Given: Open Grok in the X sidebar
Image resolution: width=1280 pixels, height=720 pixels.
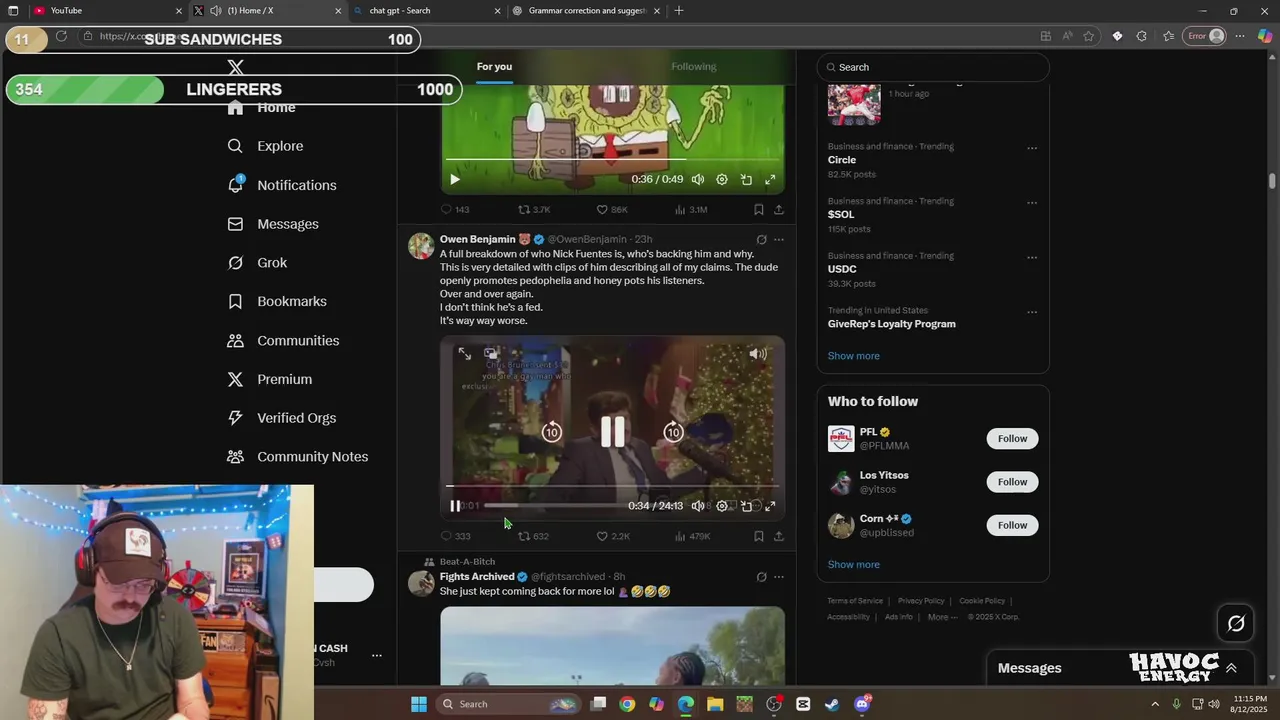Looking at the screenshot, I should point(257,263).
